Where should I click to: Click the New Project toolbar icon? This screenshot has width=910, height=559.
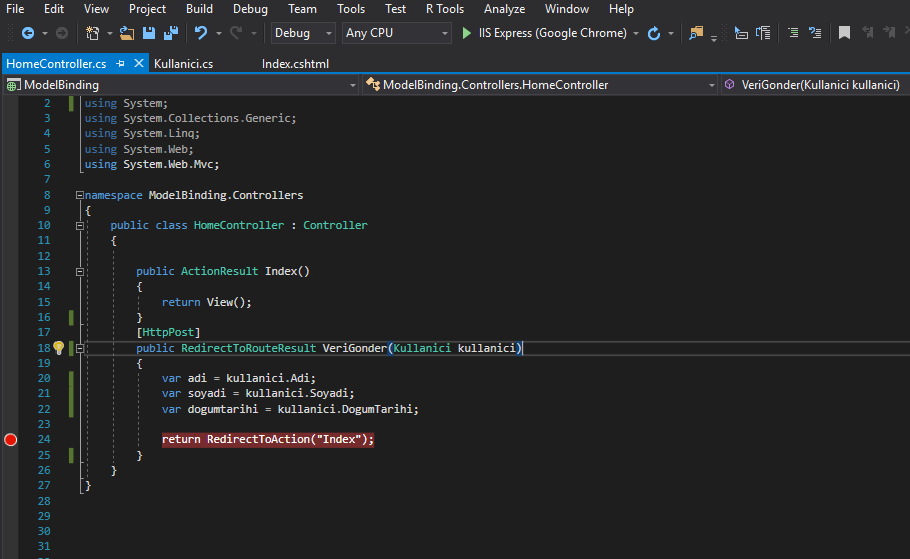(x=93, y=33)
